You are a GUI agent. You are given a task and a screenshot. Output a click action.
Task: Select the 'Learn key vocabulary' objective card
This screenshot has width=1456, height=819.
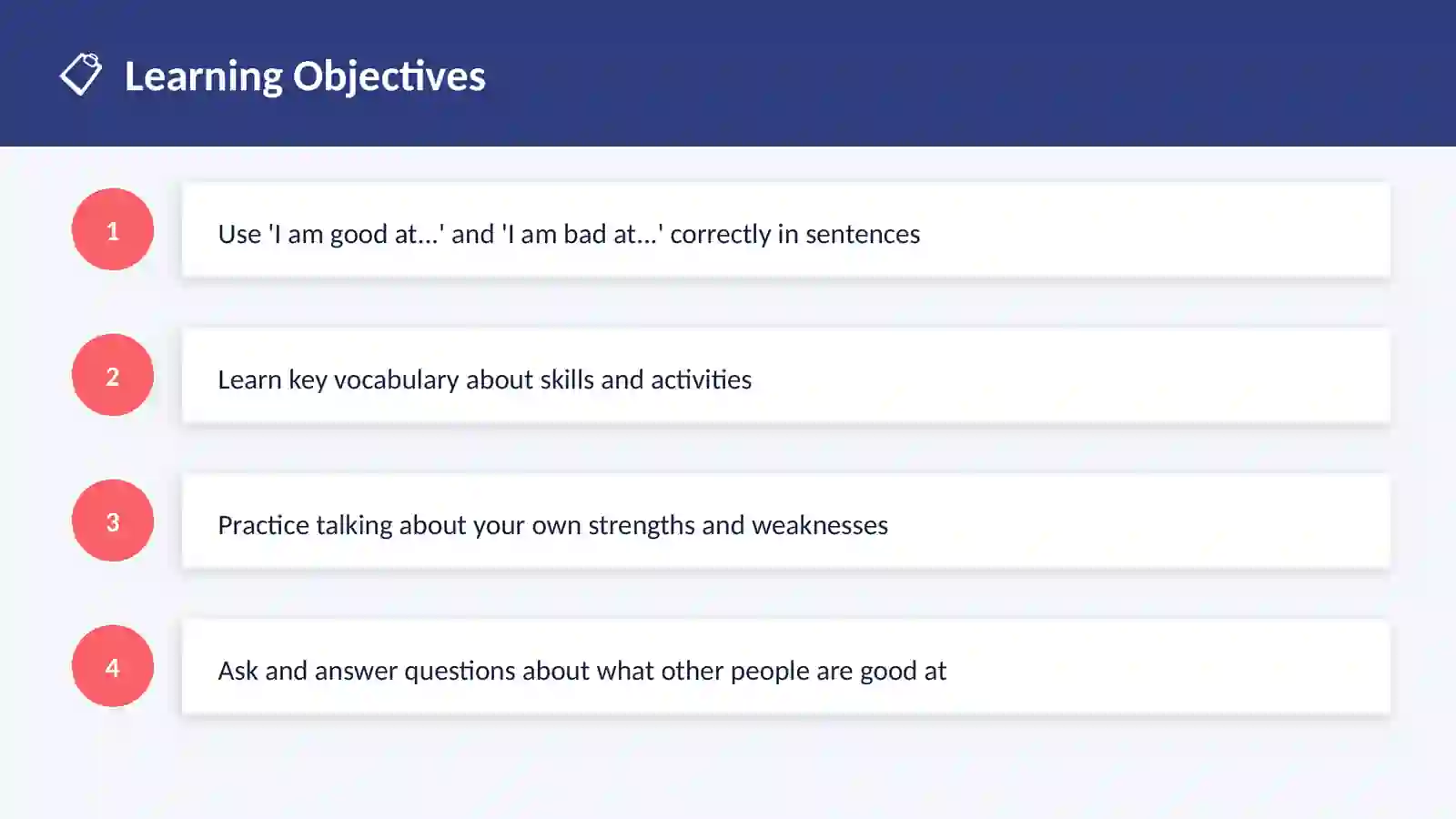pos(786,376)
